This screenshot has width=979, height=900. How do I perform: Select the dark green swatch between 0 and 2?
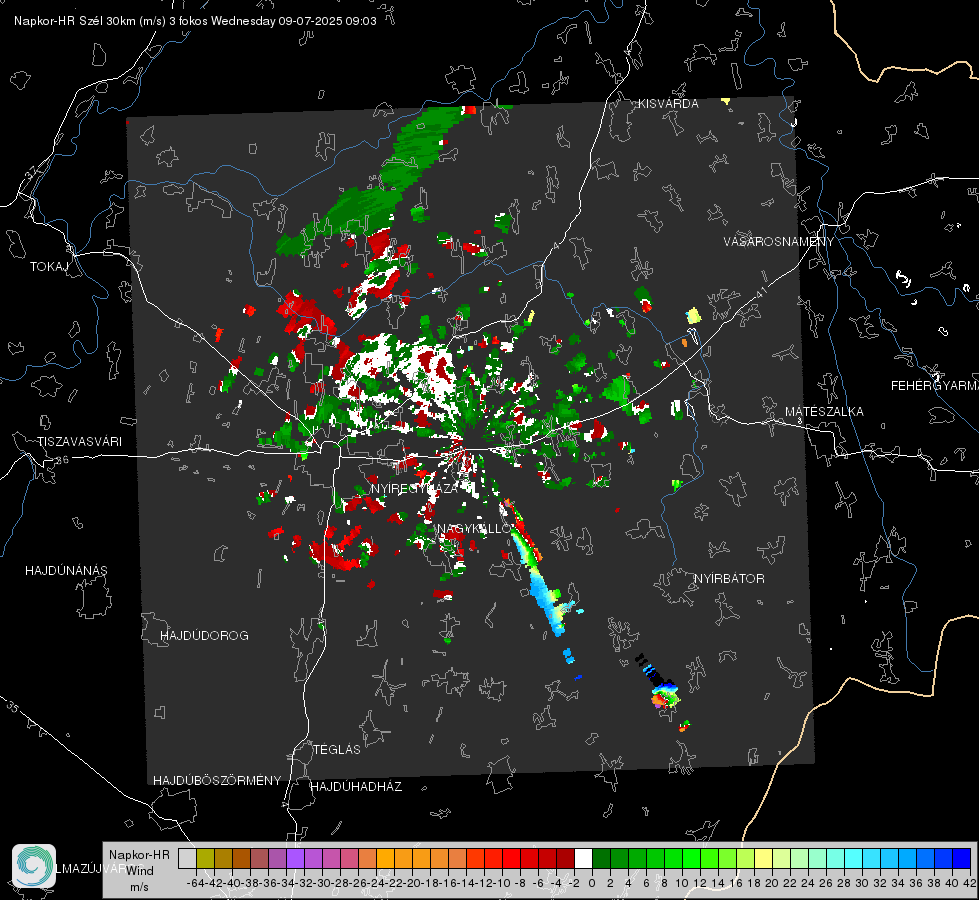pyautogui.click(x=601, y=858)
